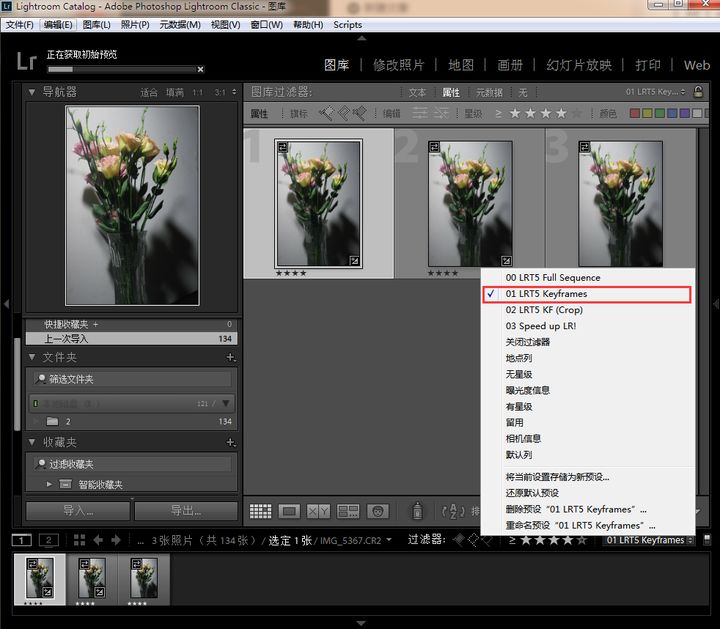The image size is (720, 629).
Task: Switch to loupe view in toolbar
Action: point(289,511)
